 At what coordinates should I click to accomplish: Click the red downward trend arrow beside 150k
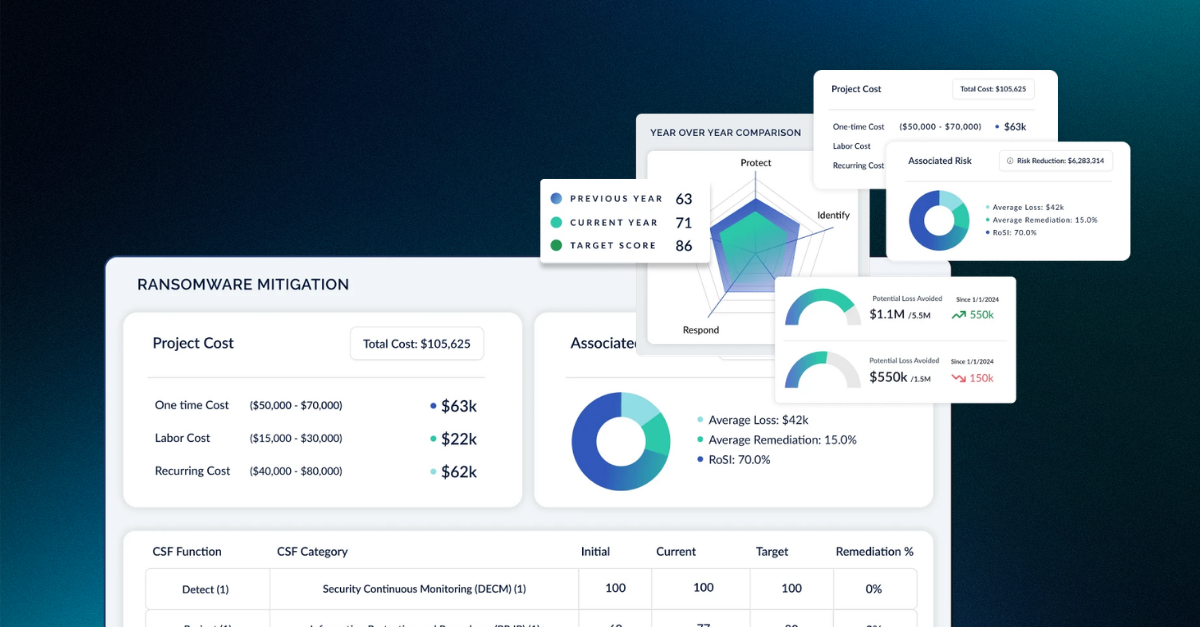tap(958, 378)
